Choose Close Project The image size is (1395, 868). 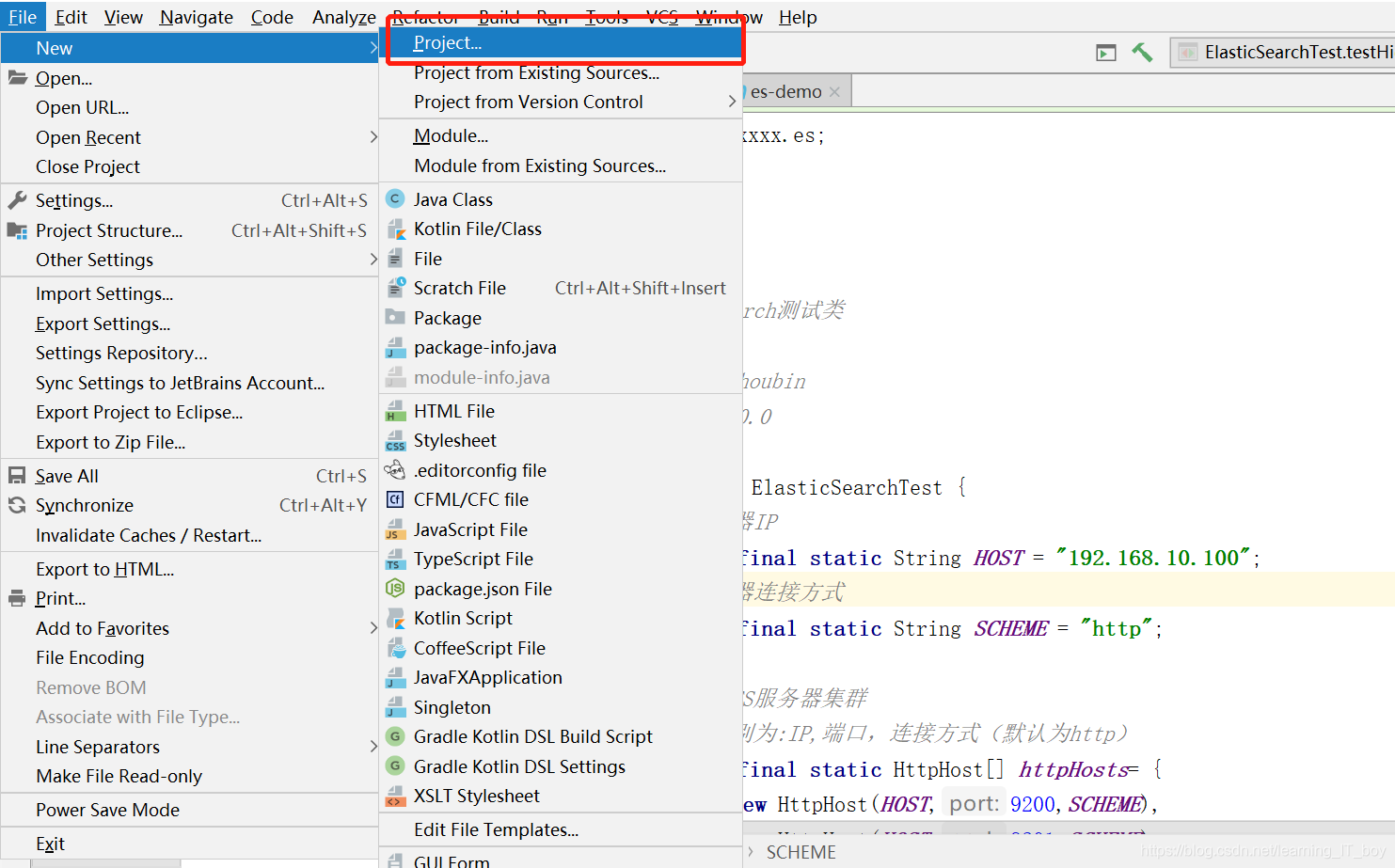click(x=189, y=166)
